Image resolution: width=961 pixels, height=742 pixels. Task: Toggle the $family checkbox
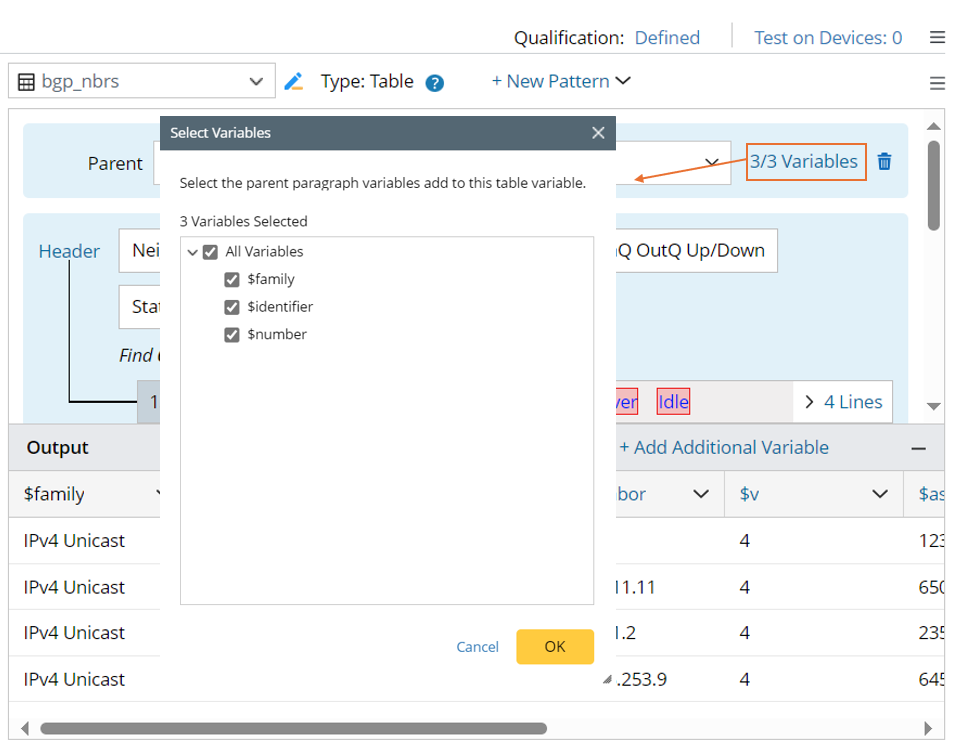pyautogui.click(x=232, y=280)
